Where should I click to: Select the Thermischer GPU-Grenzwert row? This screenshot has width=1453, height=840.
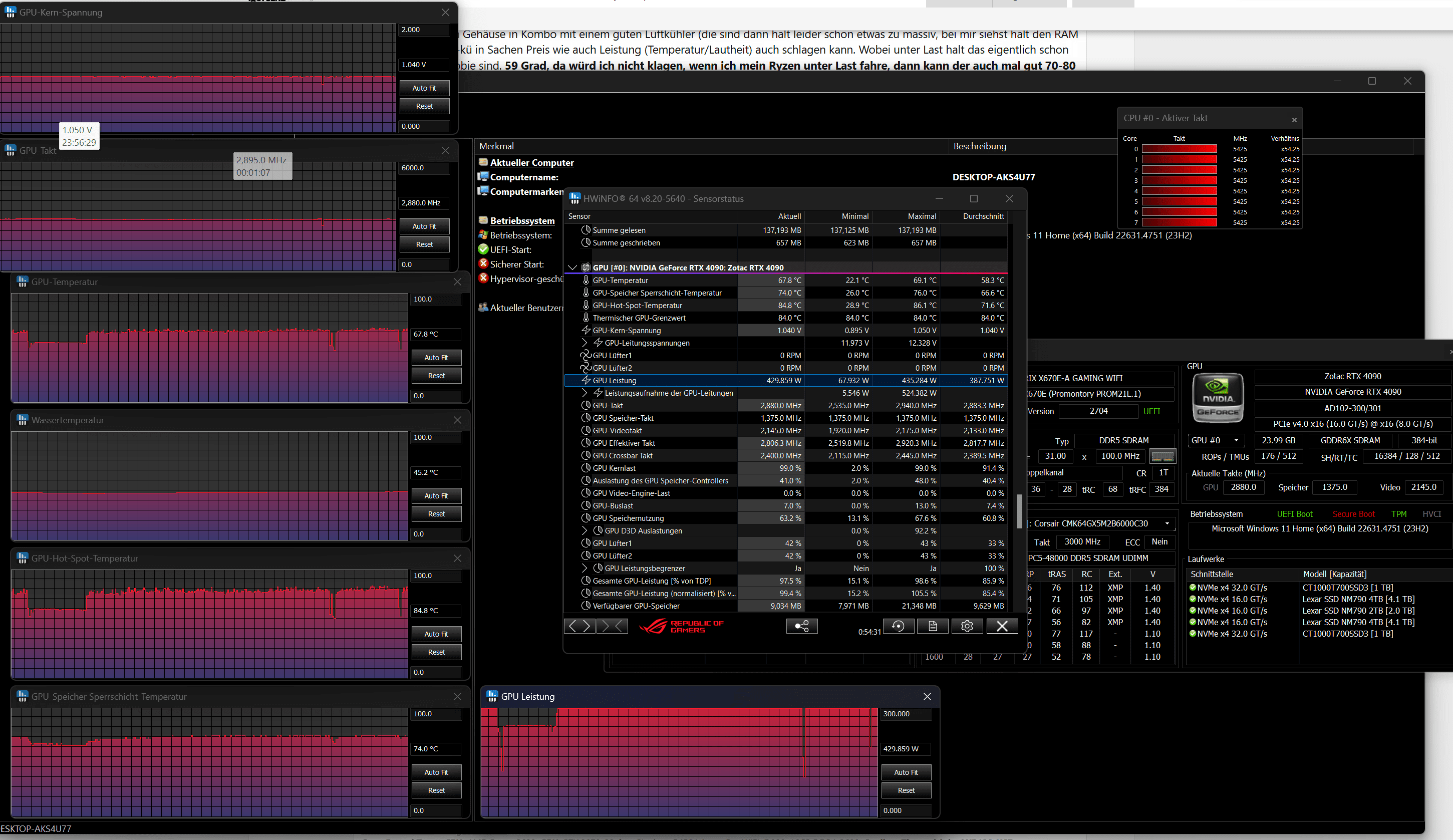786,318
